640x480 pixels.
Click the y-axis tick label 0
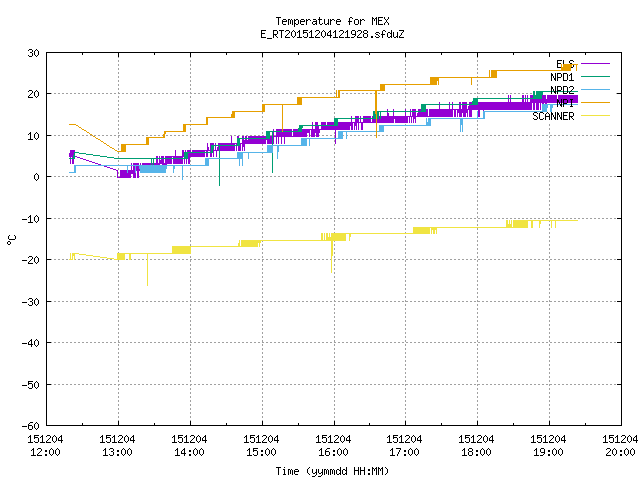(37, 177)
